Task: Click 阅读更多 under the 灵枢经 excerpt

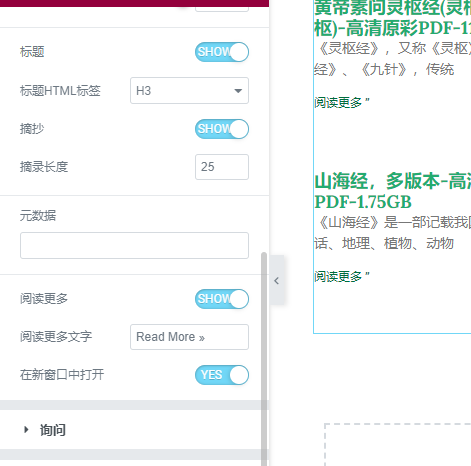Action: (342, 103)
